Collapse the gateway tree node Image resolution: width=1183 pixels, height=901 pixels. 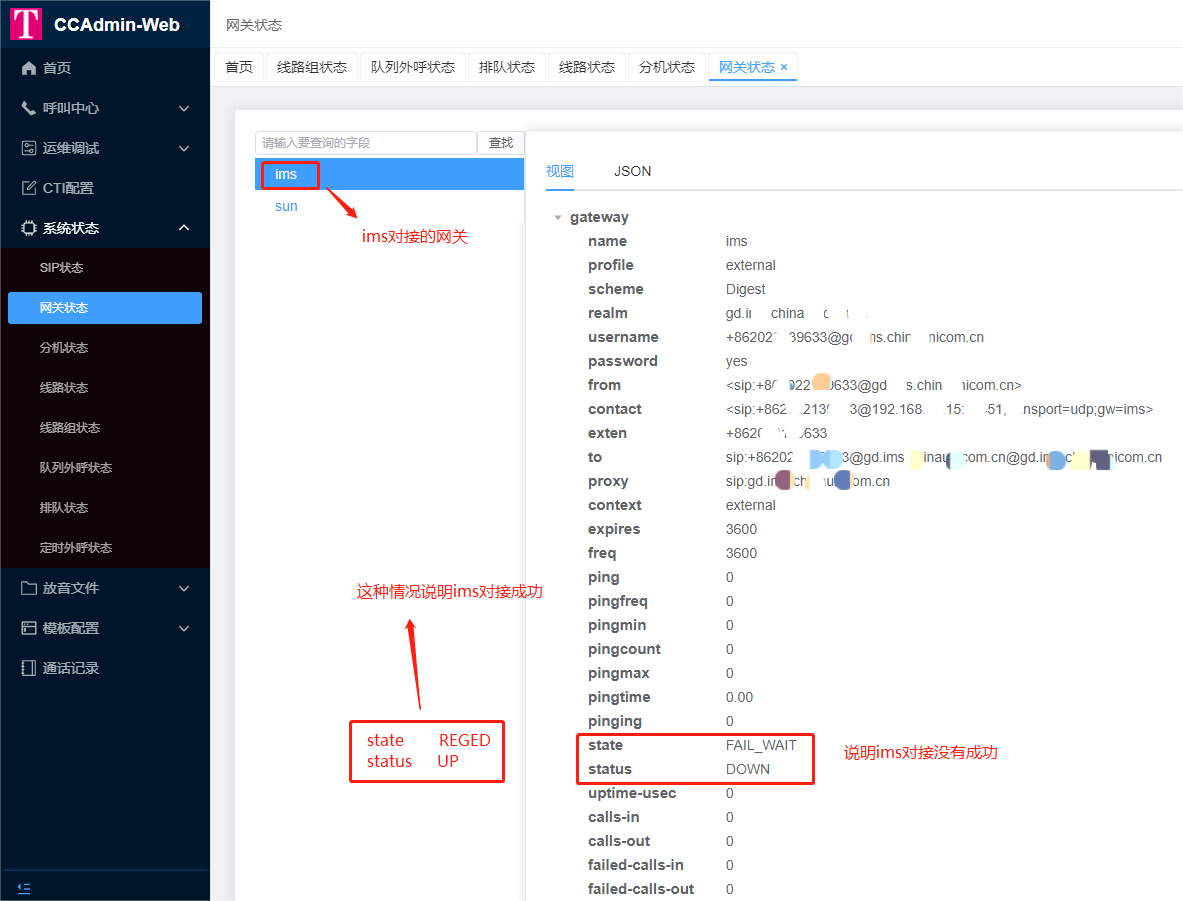point(558,218)
